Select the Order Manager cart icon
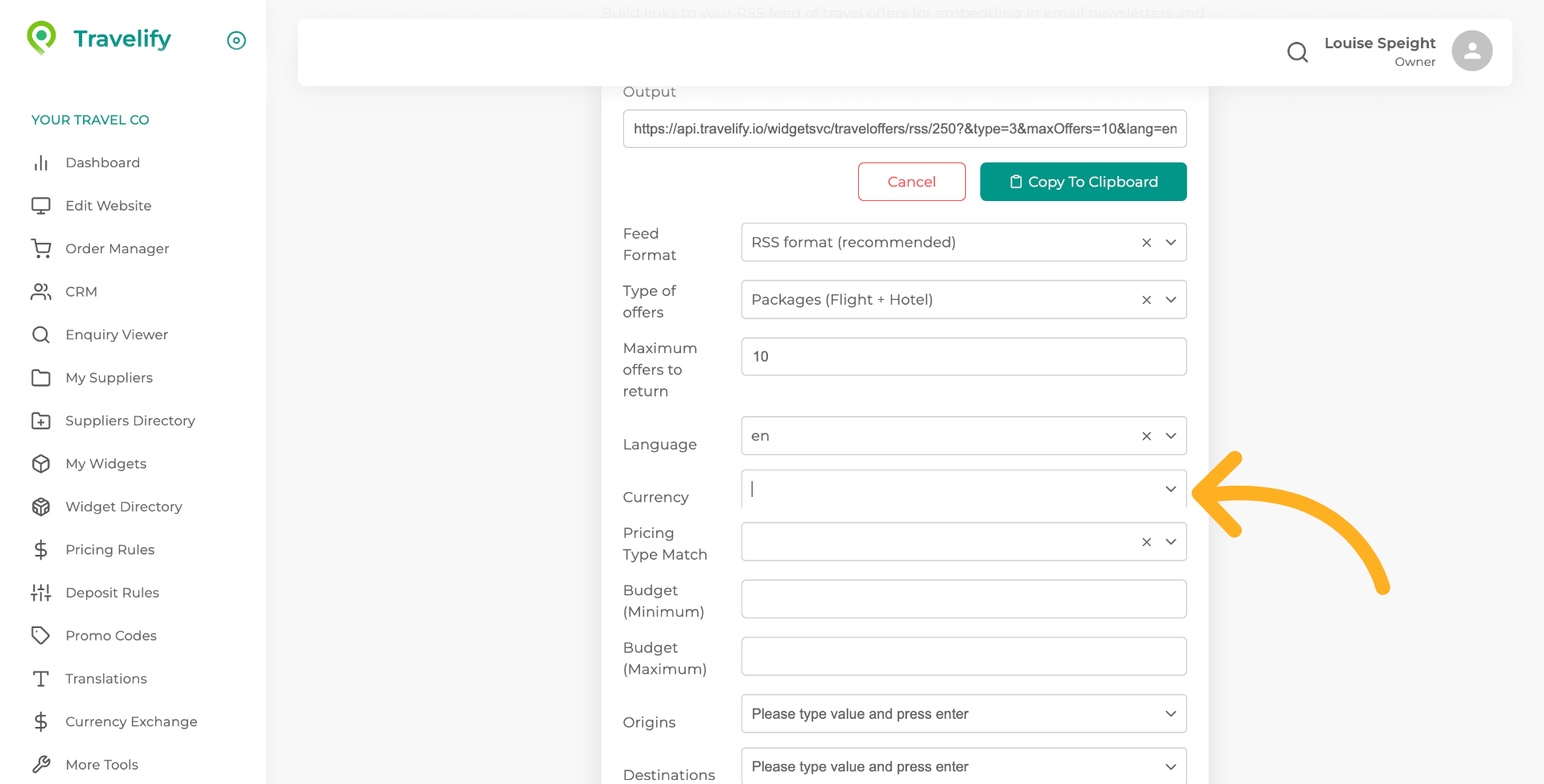This screenshot has width=1544, height=784. 41,248
